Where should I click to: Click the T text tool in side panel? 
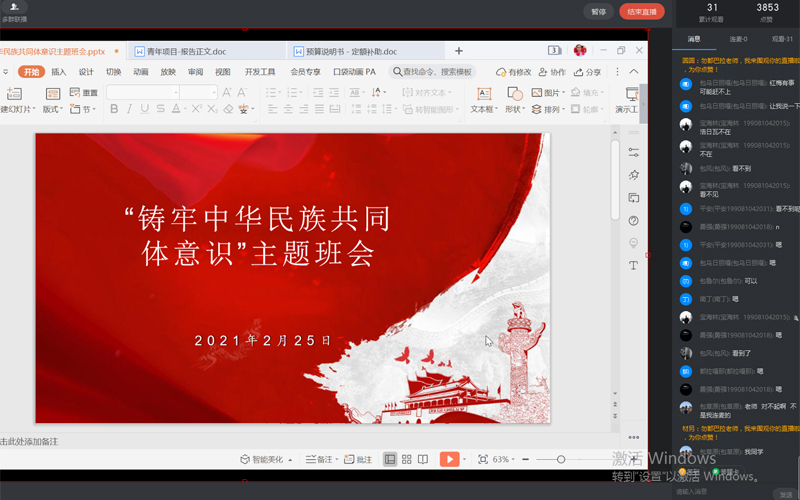634,265
